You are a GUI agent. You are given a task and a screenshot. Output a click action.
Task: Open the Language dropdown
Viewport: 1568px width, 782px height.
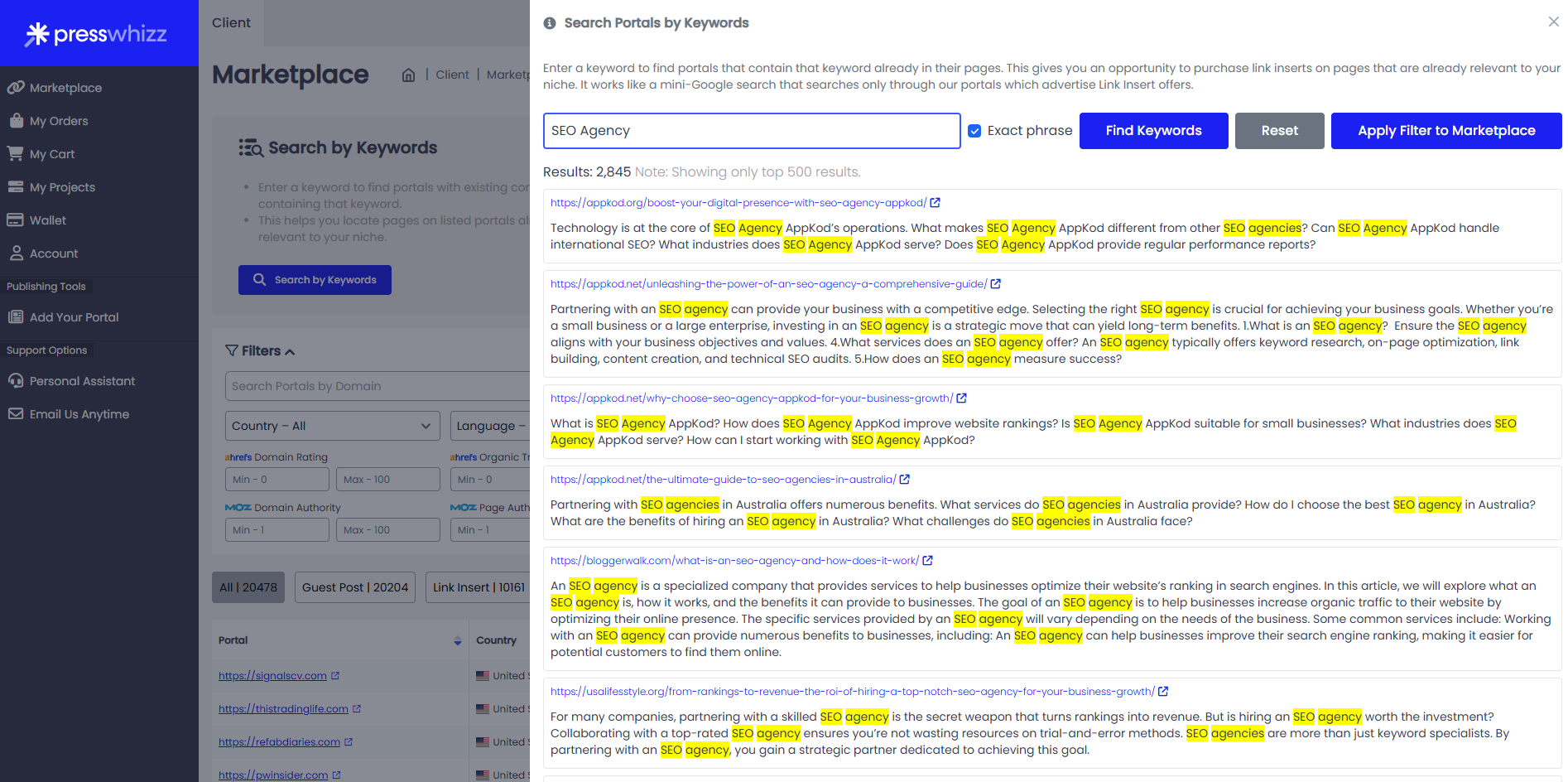click(490, 426)
